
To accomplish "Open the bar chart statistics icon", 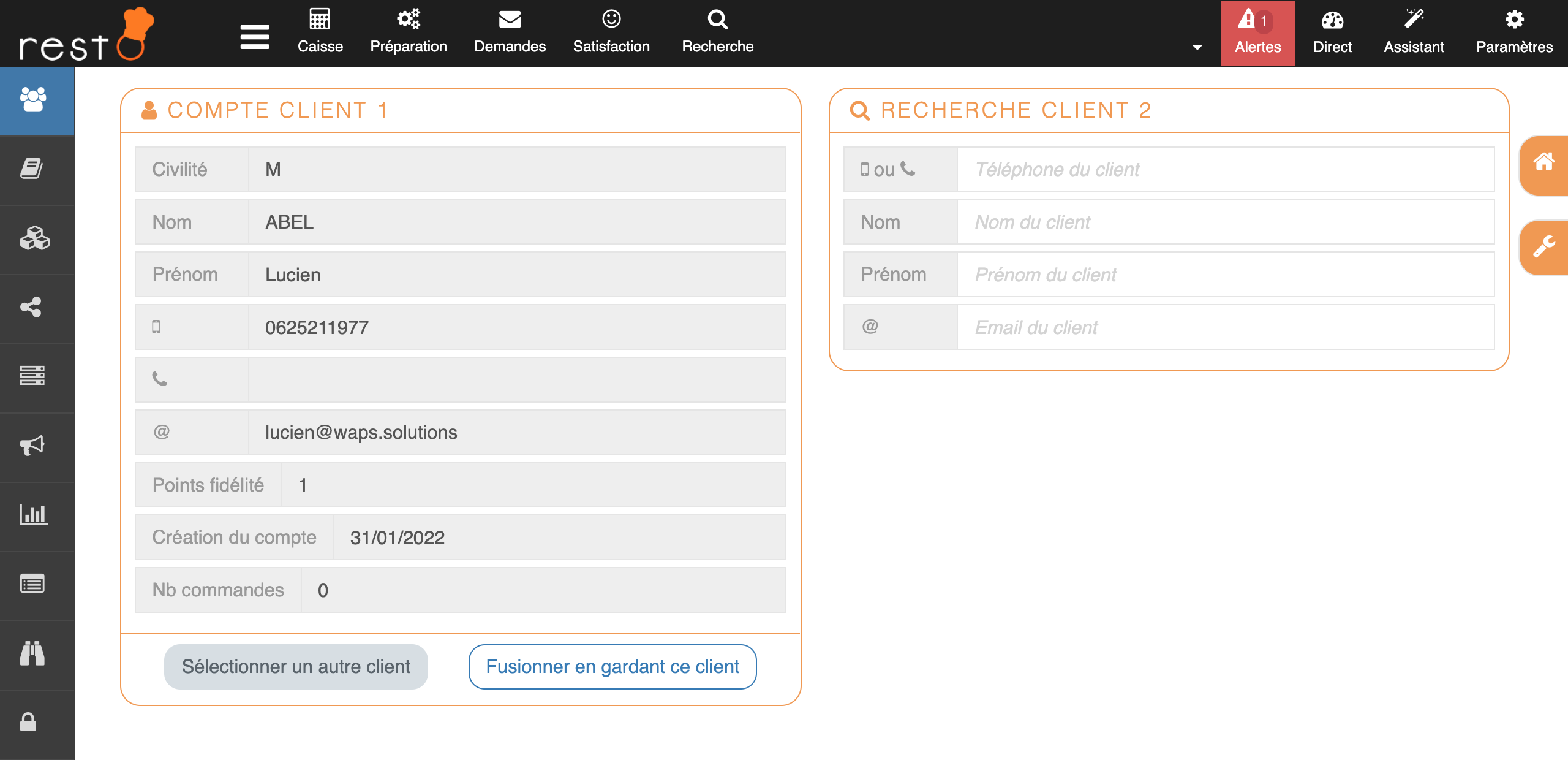I will tap(33, 515).
